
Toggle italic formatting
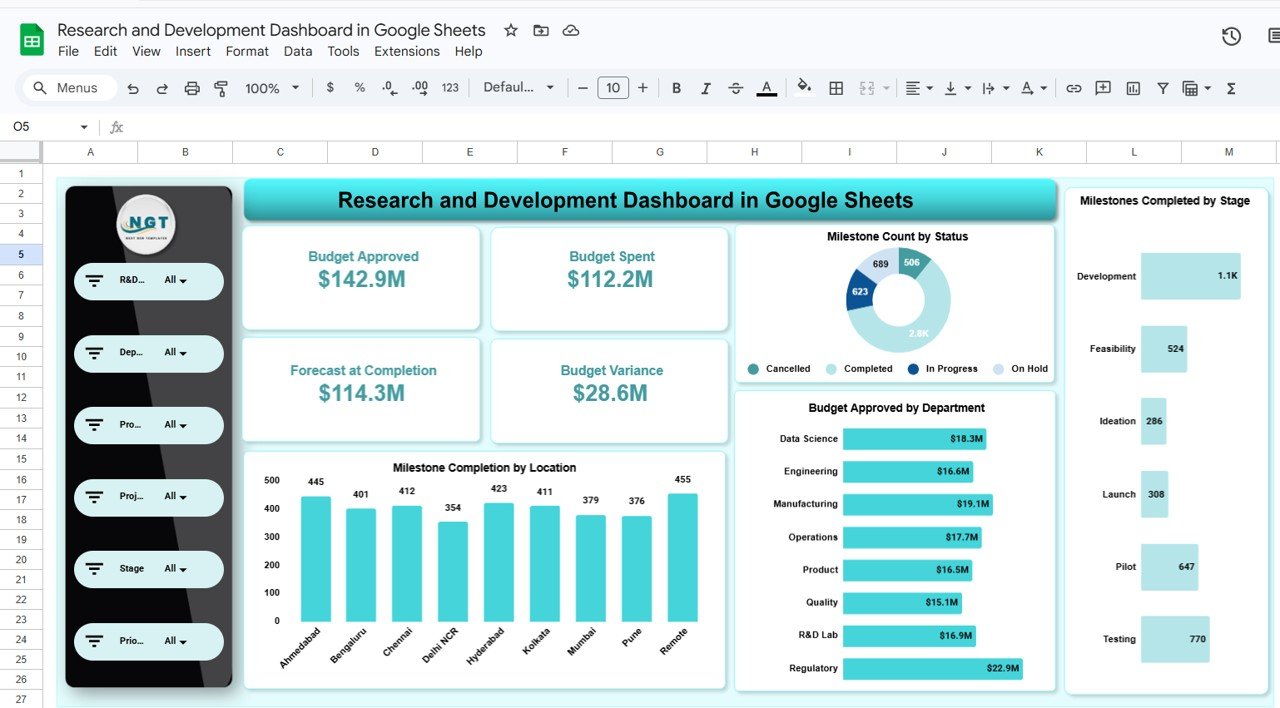click(x=706, y=88)
